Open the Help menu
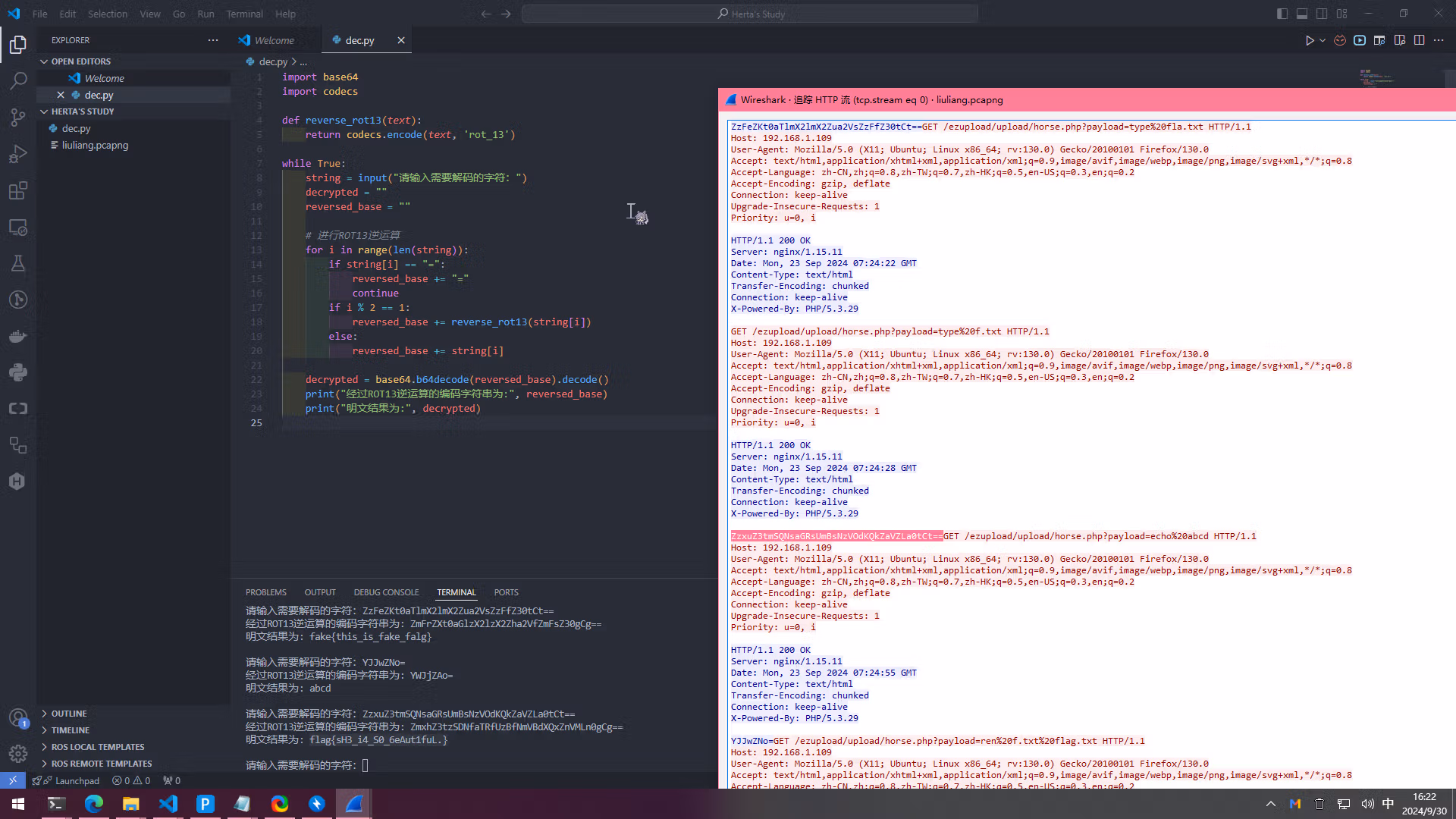 (x=286, y=14)
